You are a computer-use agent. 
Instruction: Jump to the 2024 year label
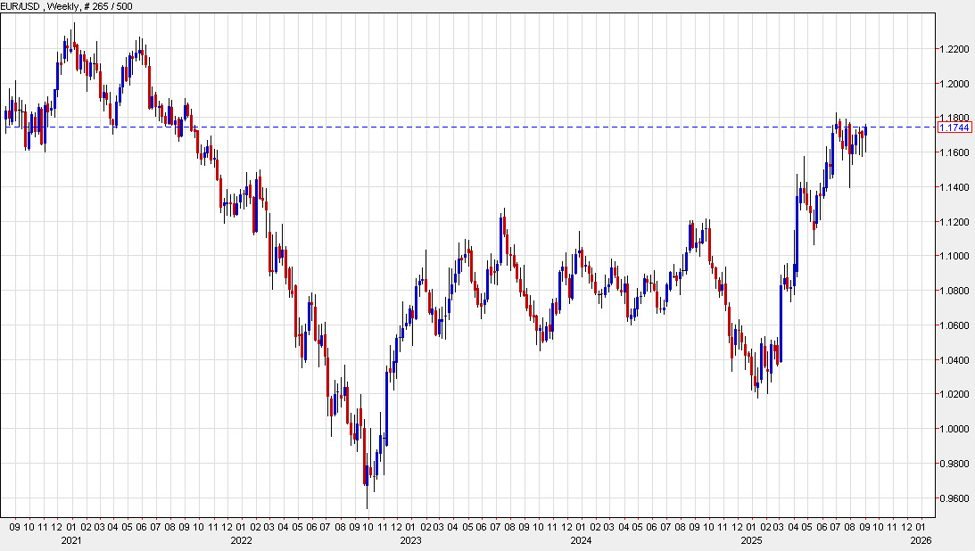point(580,540)
